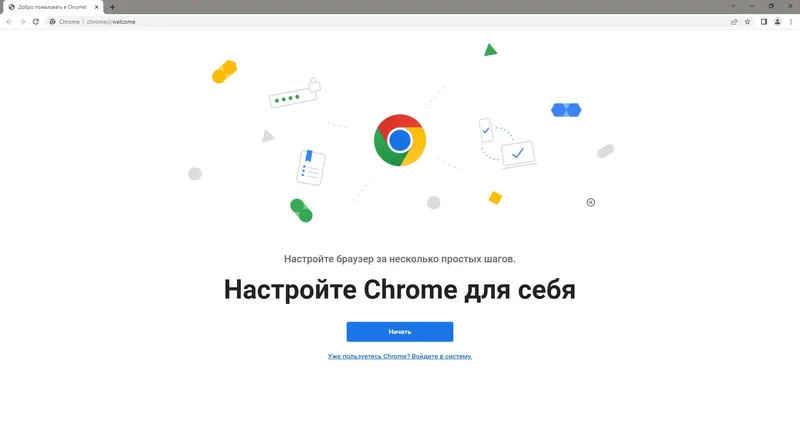The height and width of the screenshot is (433, 800).
Task: Open a new tab with the plus button
Action: (112, 7)
